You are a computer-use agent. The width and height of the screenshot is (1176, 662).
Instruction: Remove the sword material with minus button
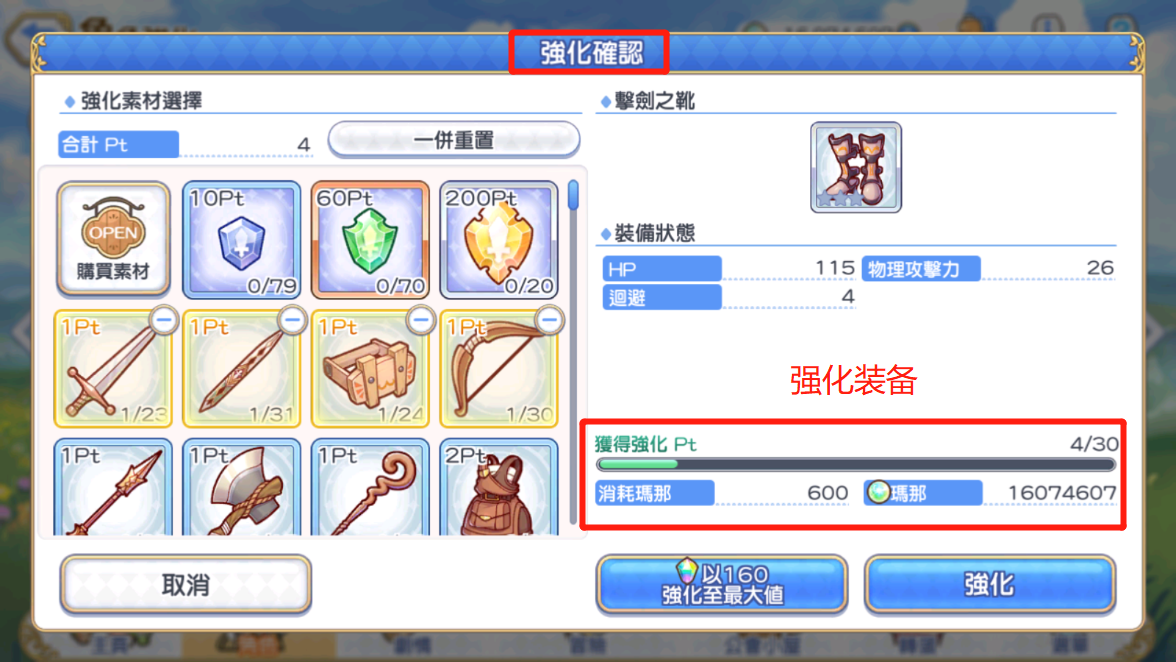pyautogui.click(x=164, y=320)
